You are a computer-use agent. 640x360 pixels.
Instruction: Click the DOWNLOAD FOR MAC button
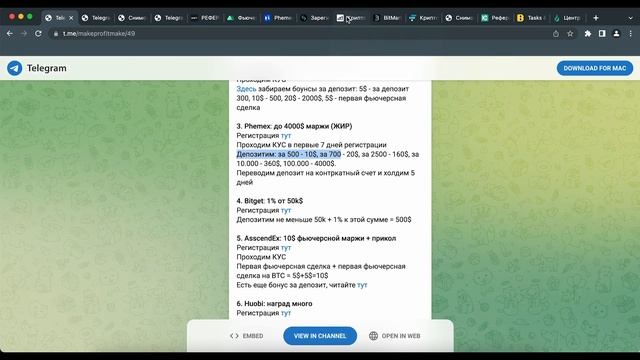[x=595, y=68]
